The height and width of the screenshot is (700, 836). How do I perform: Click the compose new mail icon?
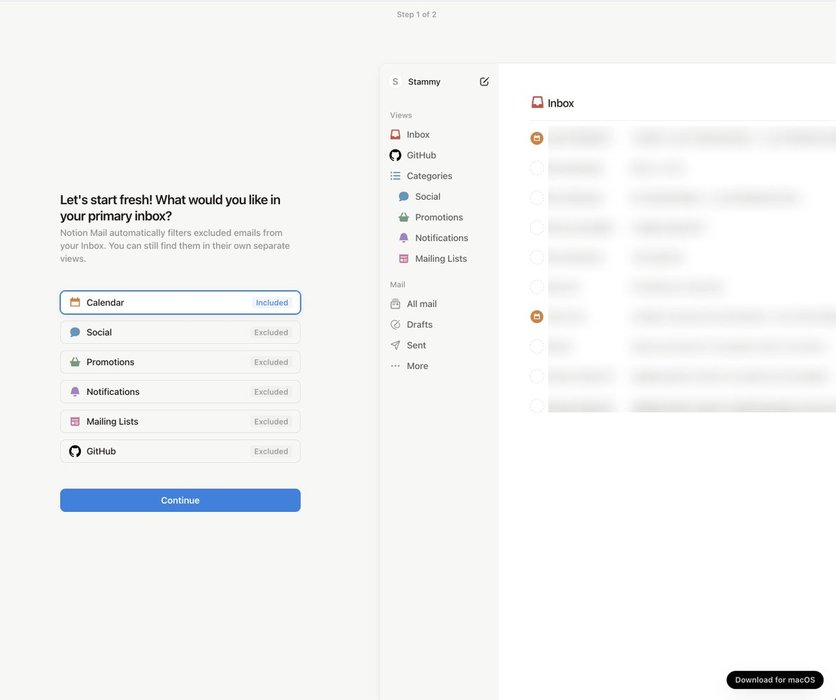(x=484, y=82)
